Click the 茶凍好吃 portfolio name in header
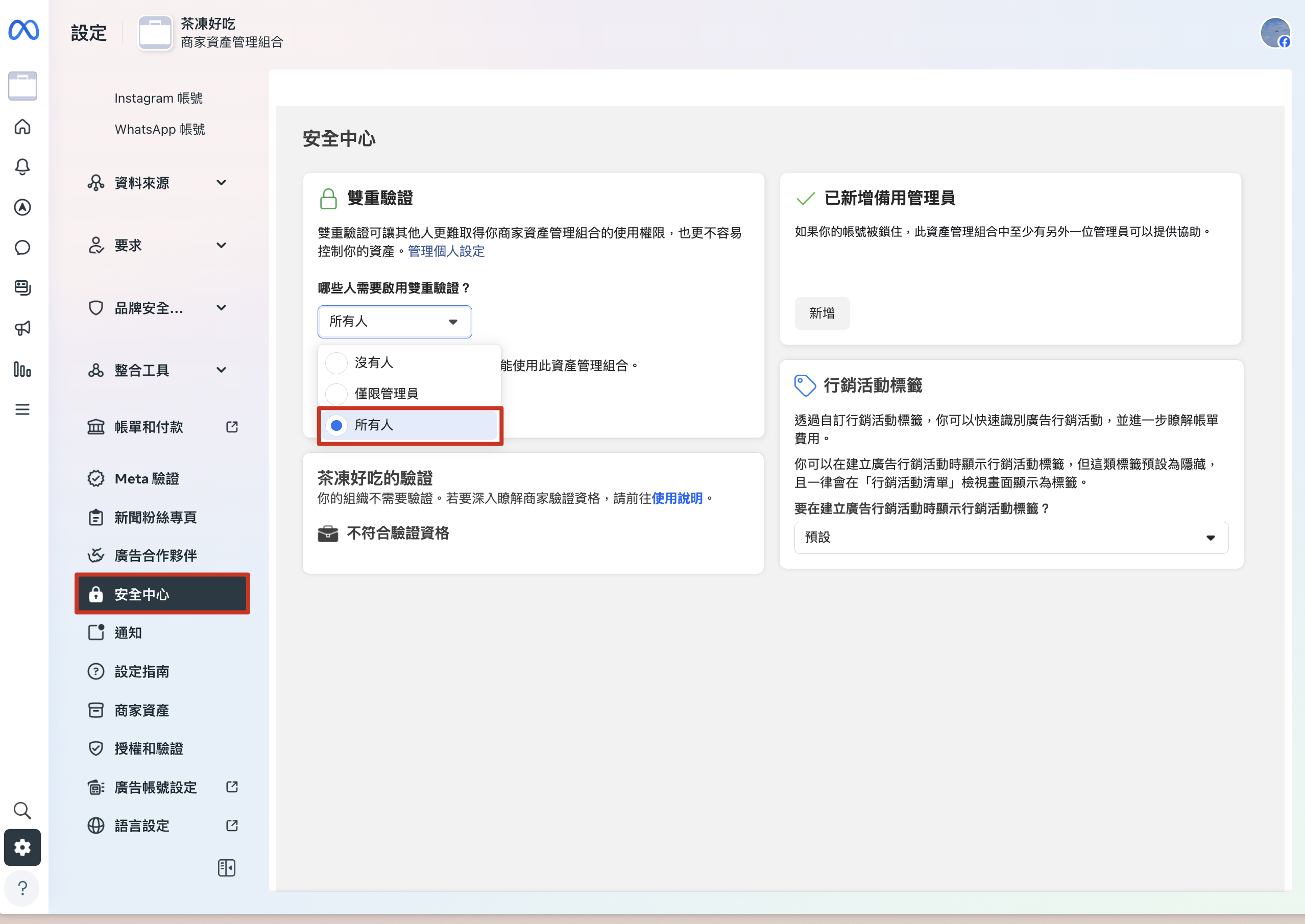This screenshot has width=1305, height=924. pyautogui.click(x=208, y=24)
